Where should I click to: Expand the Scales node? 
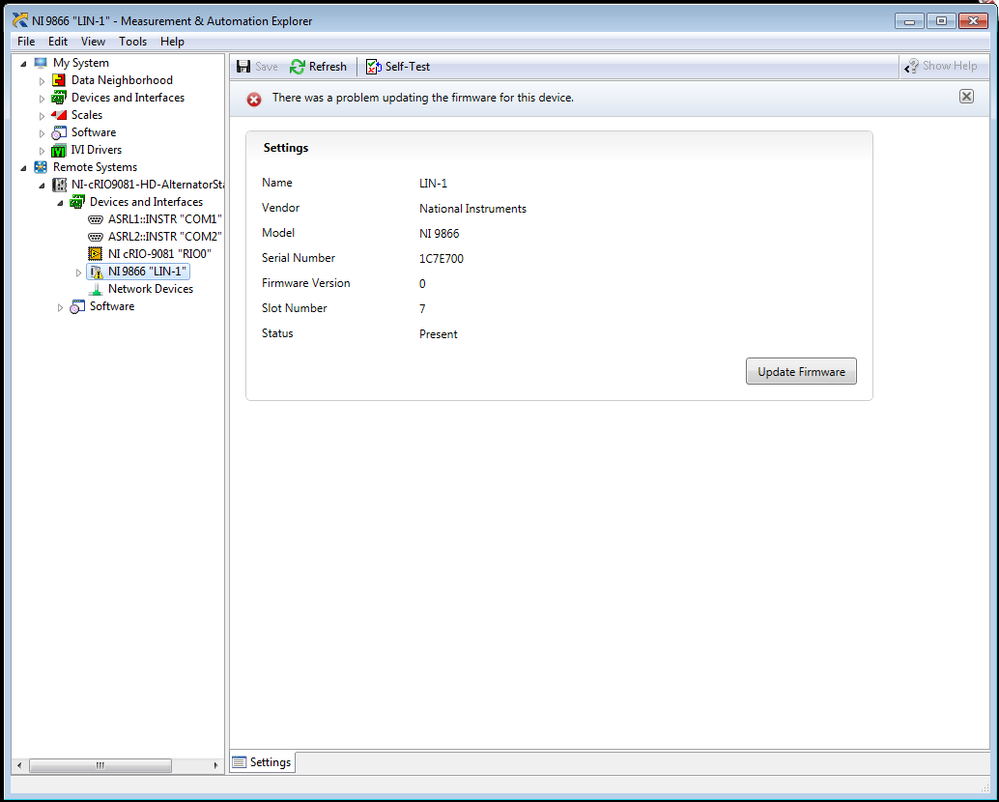42,116
